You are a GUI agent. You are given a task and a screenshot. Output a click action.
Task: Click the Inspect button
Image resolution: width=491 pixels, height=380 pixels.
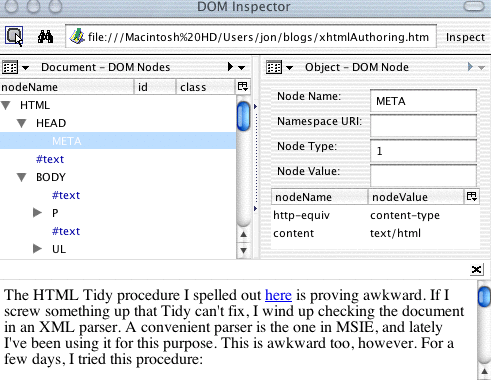click(465, 37)
